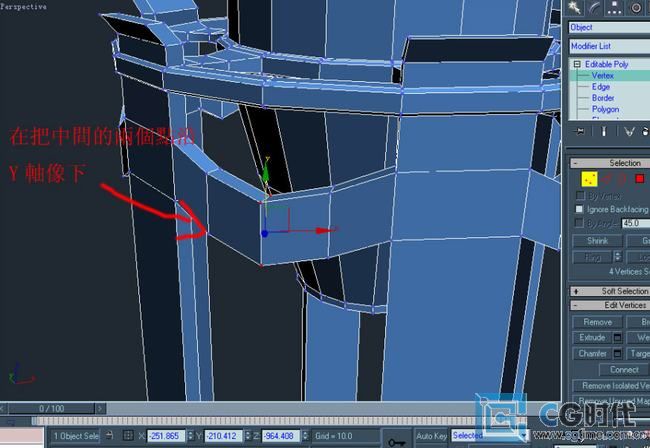Open the Motion command panel tab
The height and width of the screenshot is (448, 650).
click(635, 7)
